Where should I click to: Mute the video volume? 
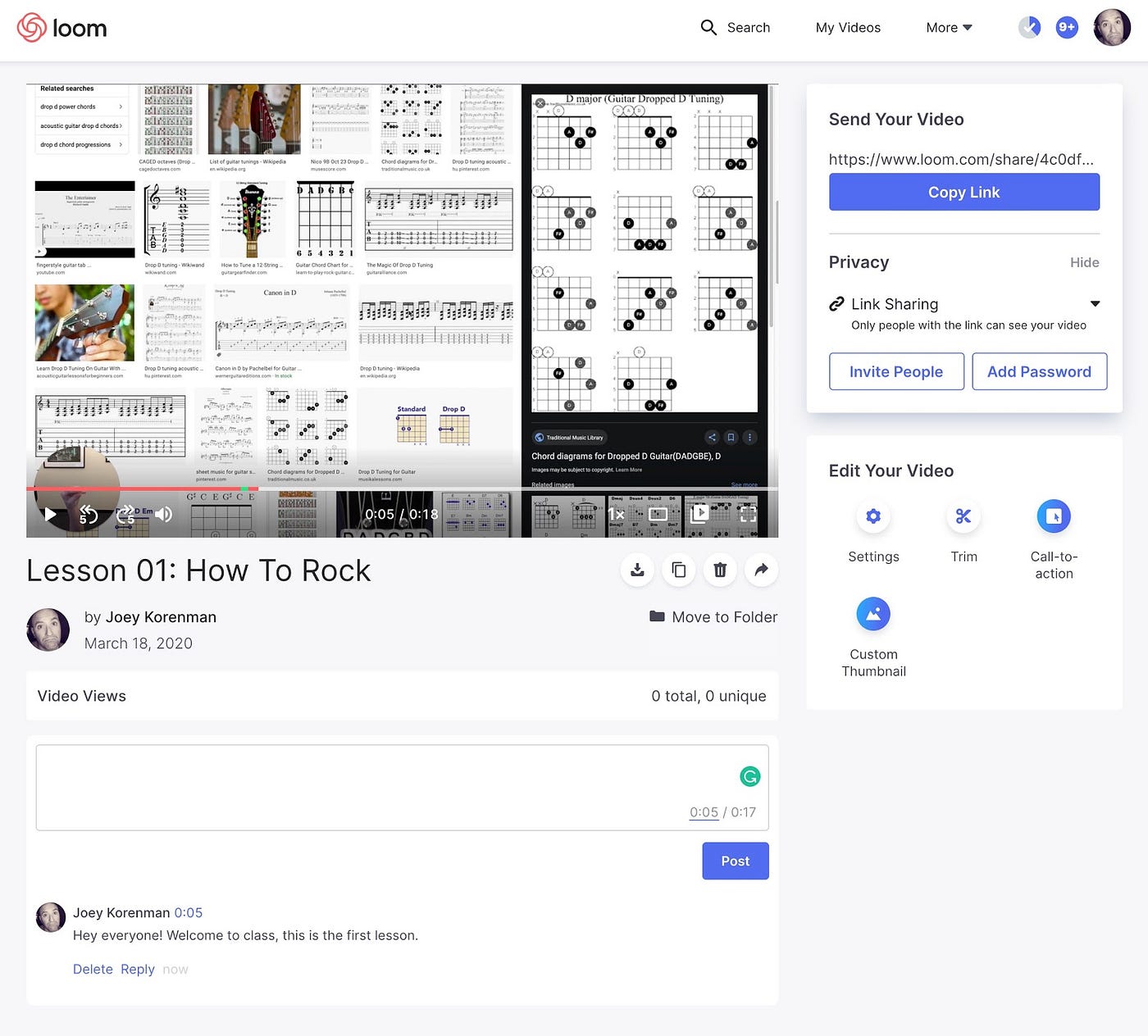tap(164, 515)
